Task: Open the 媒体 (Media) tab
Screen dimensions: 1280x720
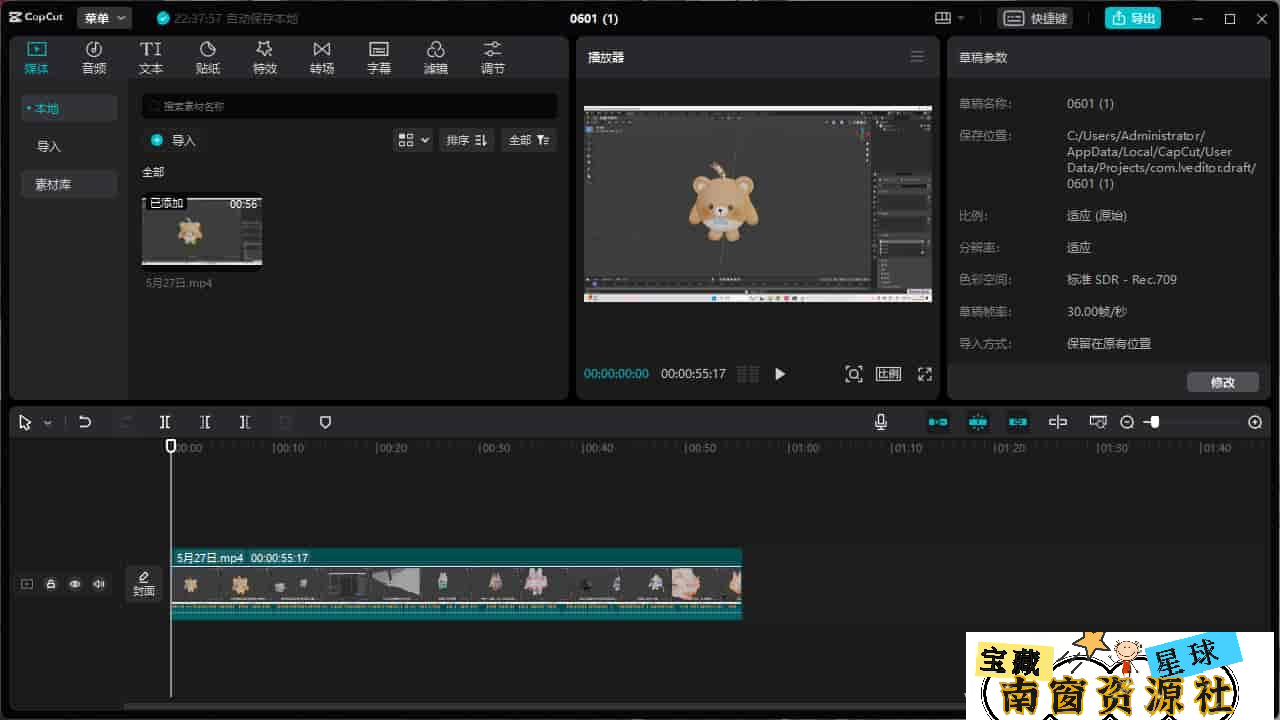Action: 37,58
